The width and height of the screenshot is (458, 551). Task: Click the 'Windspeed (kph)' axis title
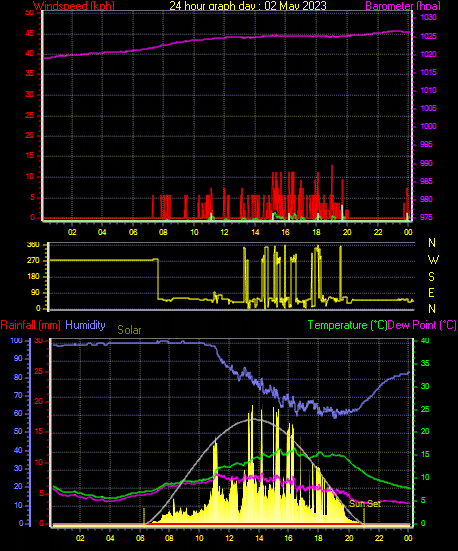tap(74, 6)
